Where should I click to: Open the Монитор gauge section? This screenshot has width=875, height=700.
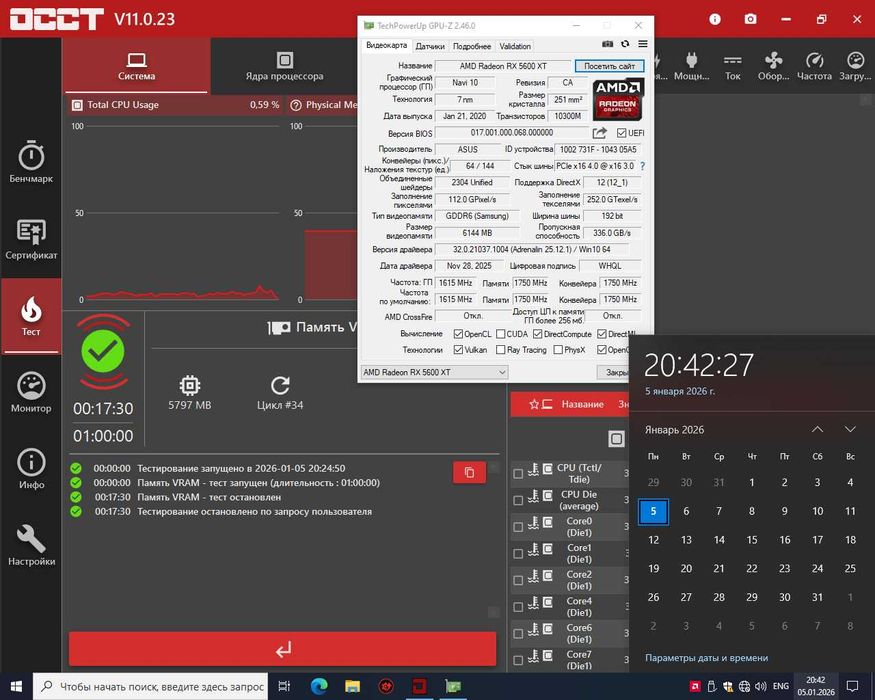click(31, 392)
